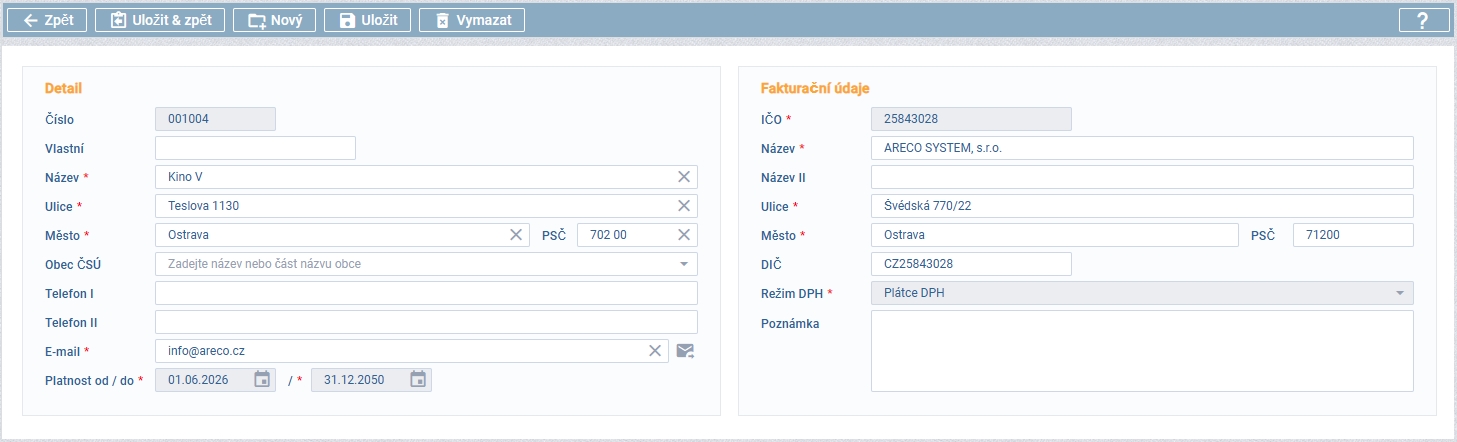This screenshot has height=442, width=1457.
Task: Save record with Uložit button
Action: (x=368, y=20)
